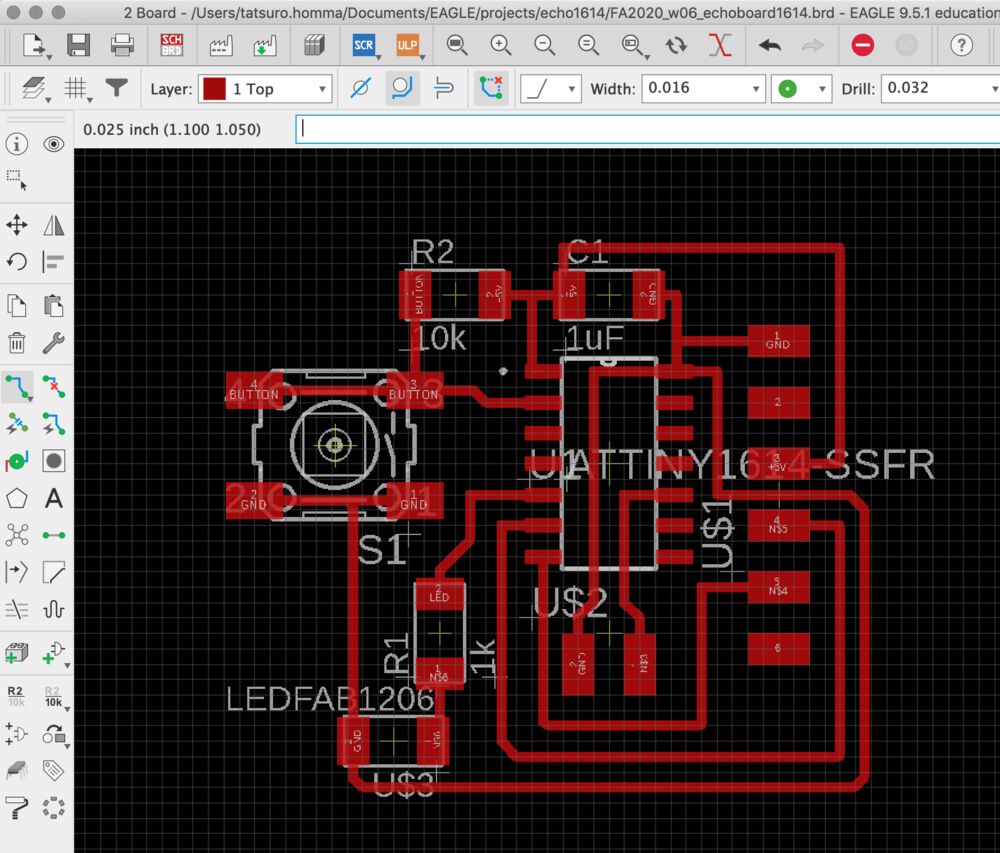Select the Copy tool

point(17,306)
